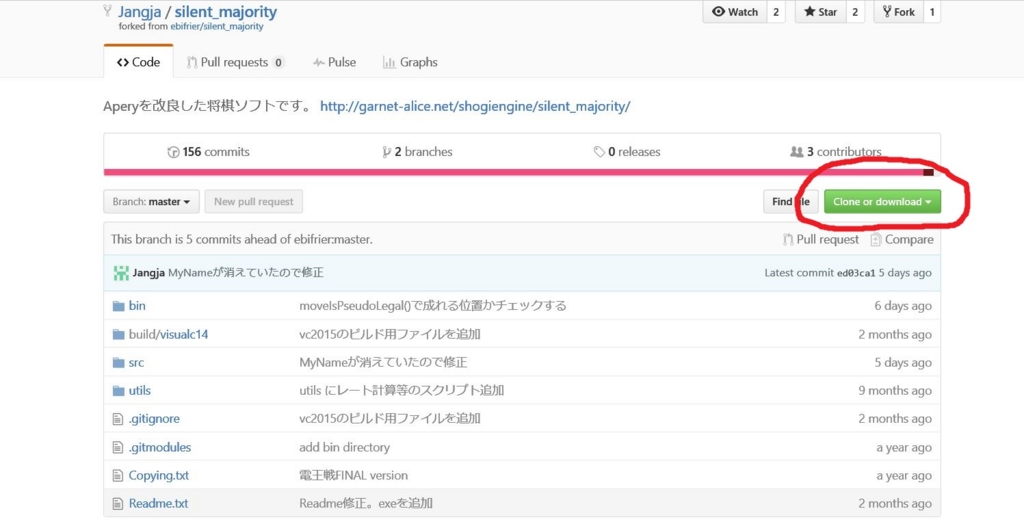Expand the Clone or download dropdown
Viewport: 1024px width, 524px height.
(882, 201)
